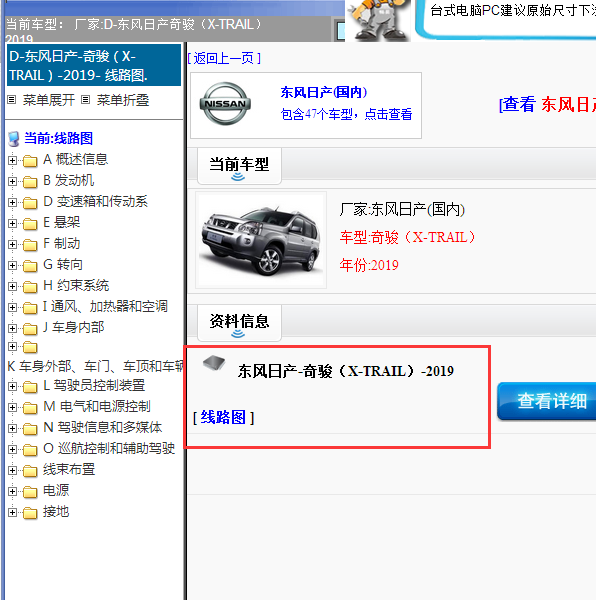Click the folder icon for O 巡航控制和辅助驾驶
Screen dimensions: 596x600
(x=30, y=450)
